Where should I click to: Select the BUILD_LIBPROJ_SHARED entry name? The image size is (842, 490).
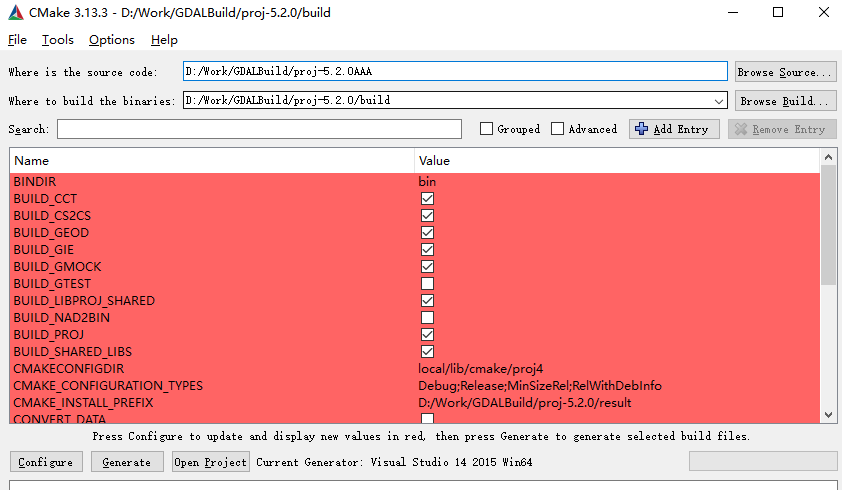pos(84,301)
